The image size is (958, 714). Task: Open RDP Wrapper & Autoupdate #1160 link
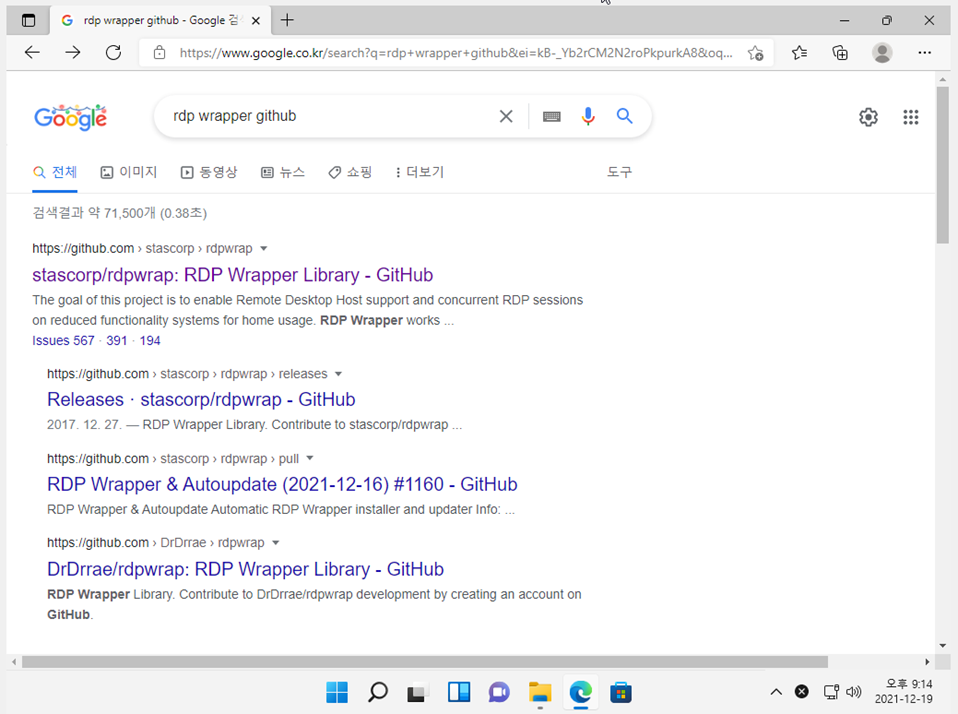(282, 484)
